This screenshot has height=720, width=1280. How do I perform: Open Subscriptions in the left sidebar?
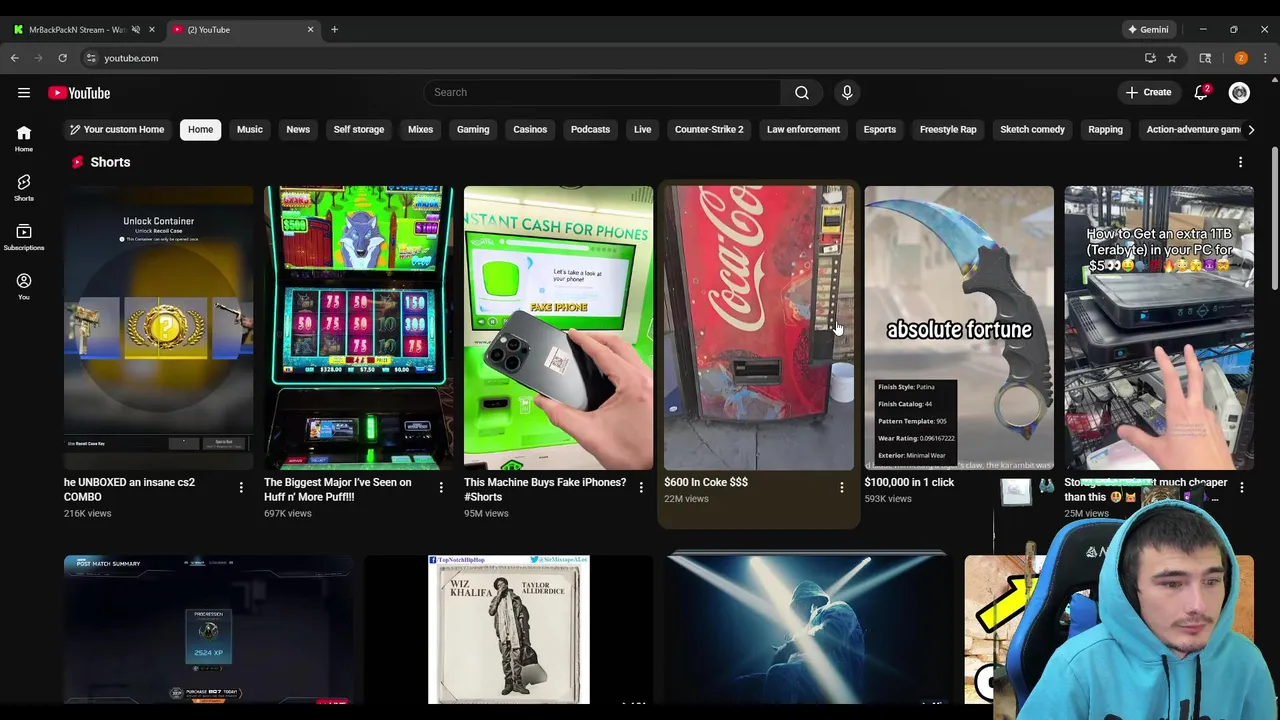pyautogui.click(x=24, y=238)
